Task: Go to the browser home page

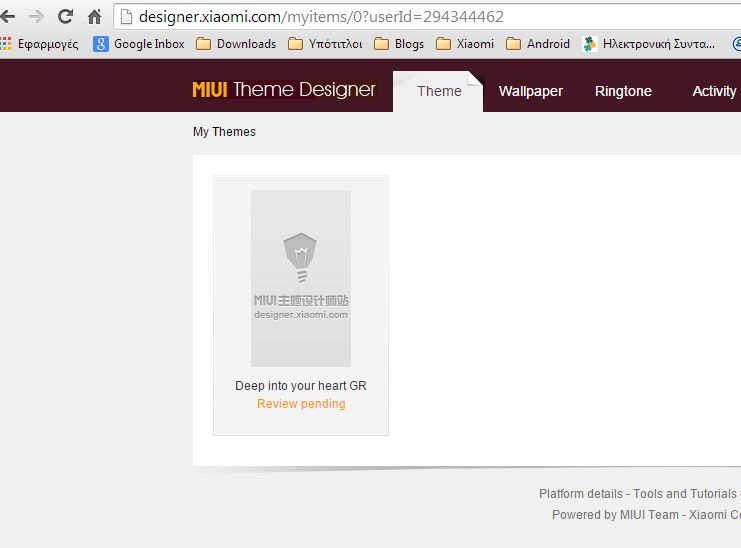Action: pos(94,17)
